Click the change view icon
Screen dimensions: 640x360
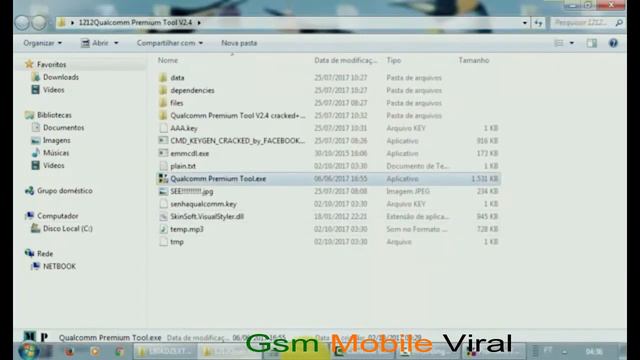[x=559, y=43]
